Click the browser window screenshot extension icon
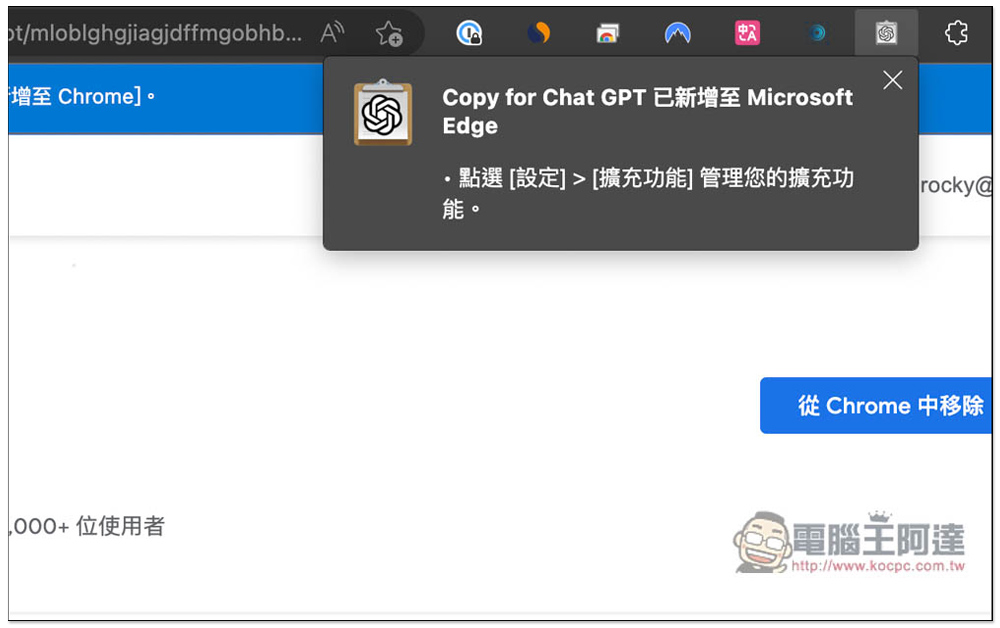The height and width of the screenshot is (628, 1000). coord(607,33)
